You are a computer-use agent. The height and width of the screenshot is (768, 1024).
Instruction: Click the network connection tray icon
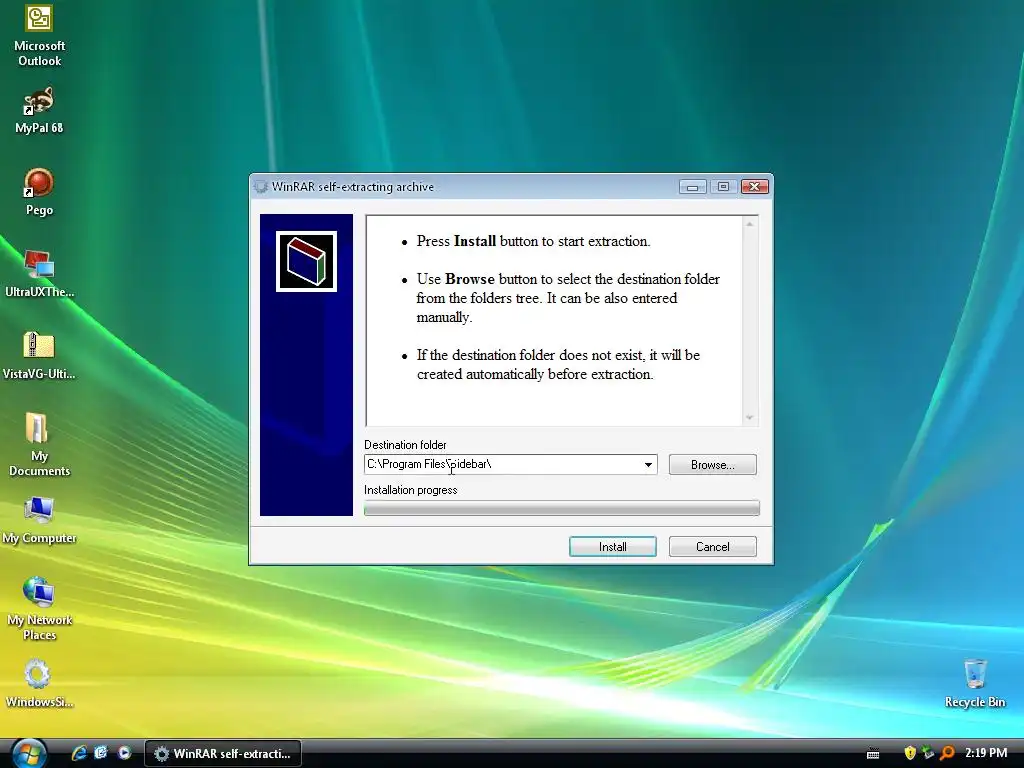(928, 753)
